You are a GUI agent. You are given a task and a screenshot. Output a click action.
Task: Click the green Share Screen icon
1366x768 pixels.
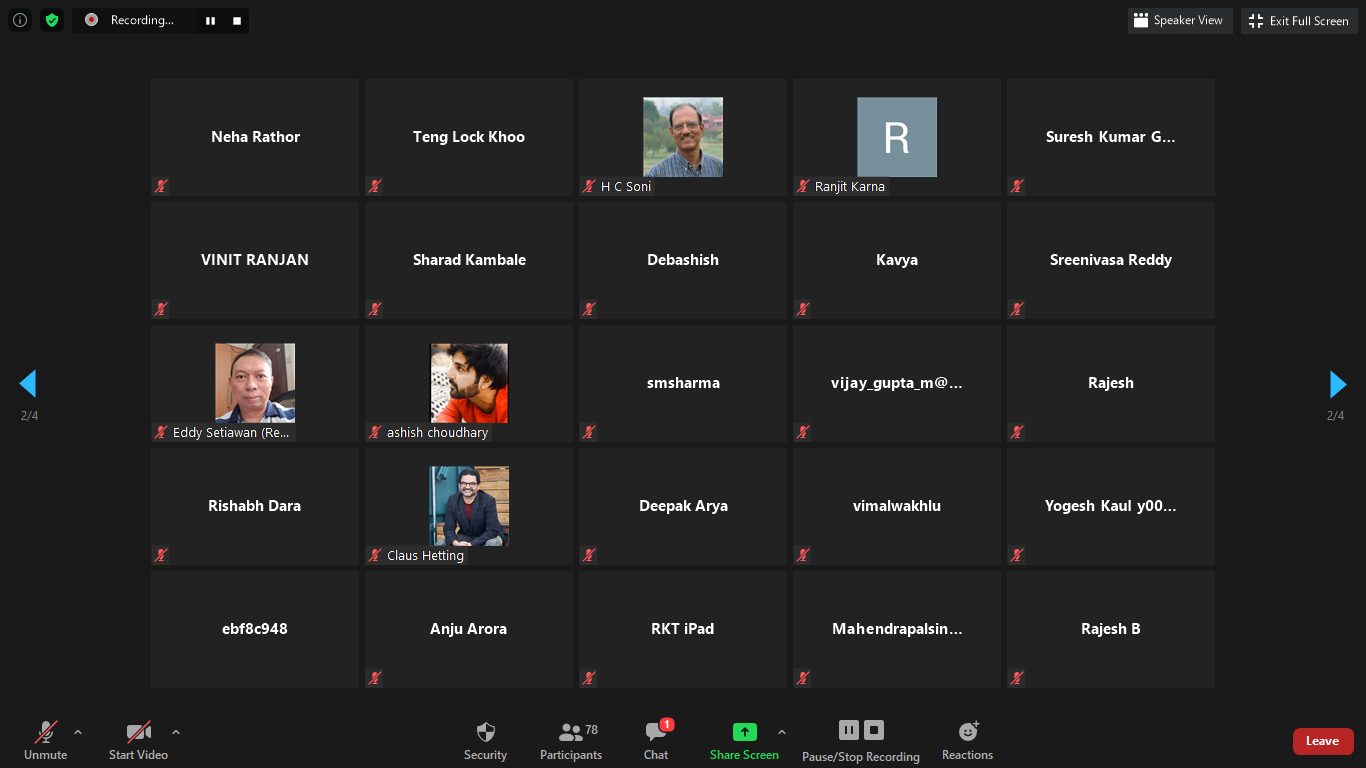click(x=744, y=732)
